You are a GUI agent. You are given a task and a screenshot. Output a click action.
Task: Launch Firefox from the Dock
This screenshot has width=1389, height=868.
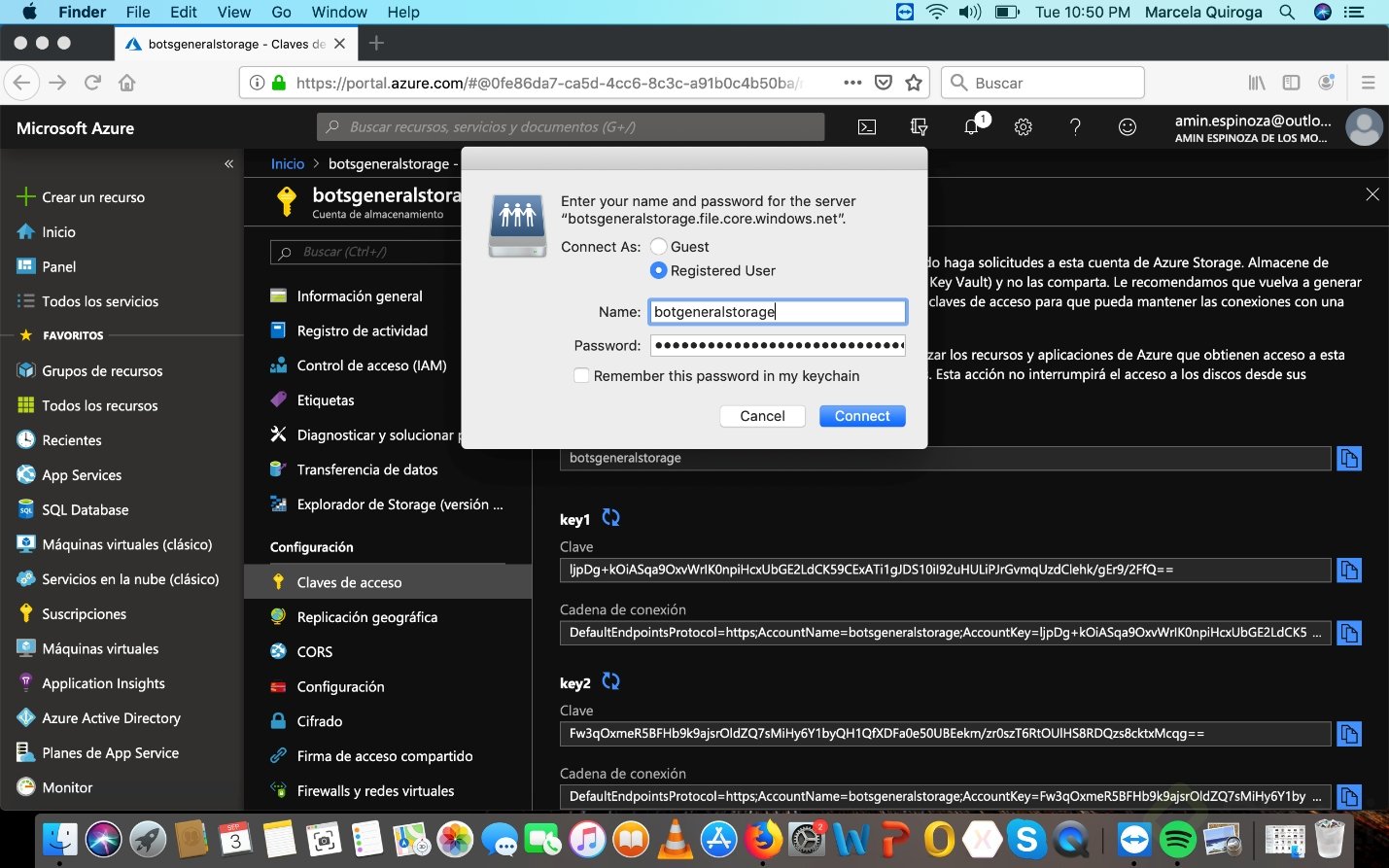click(763, 840)
